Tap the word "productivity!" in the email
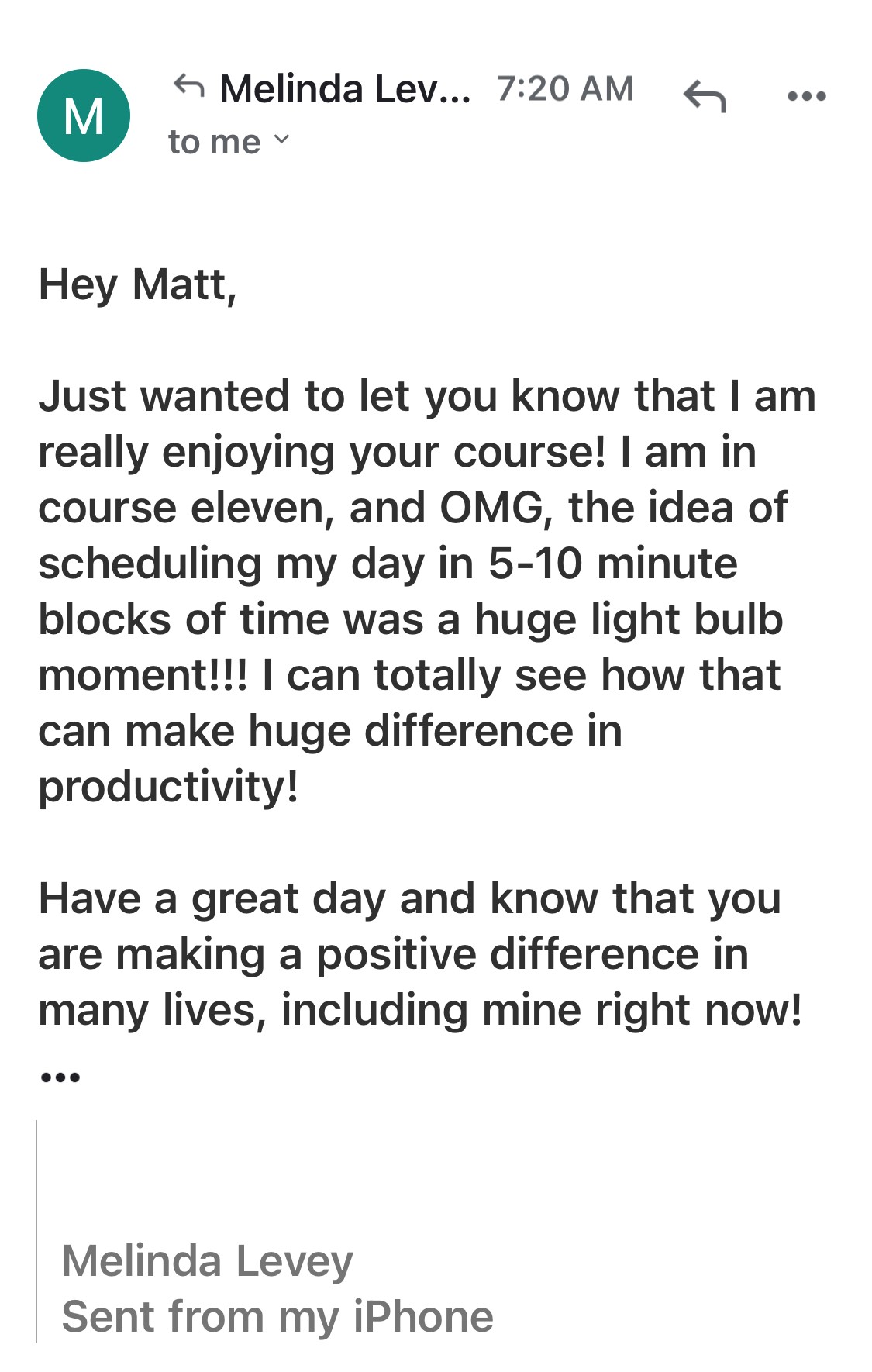The width and height of the screenshot is (872, 1372). tap(168, 787)
